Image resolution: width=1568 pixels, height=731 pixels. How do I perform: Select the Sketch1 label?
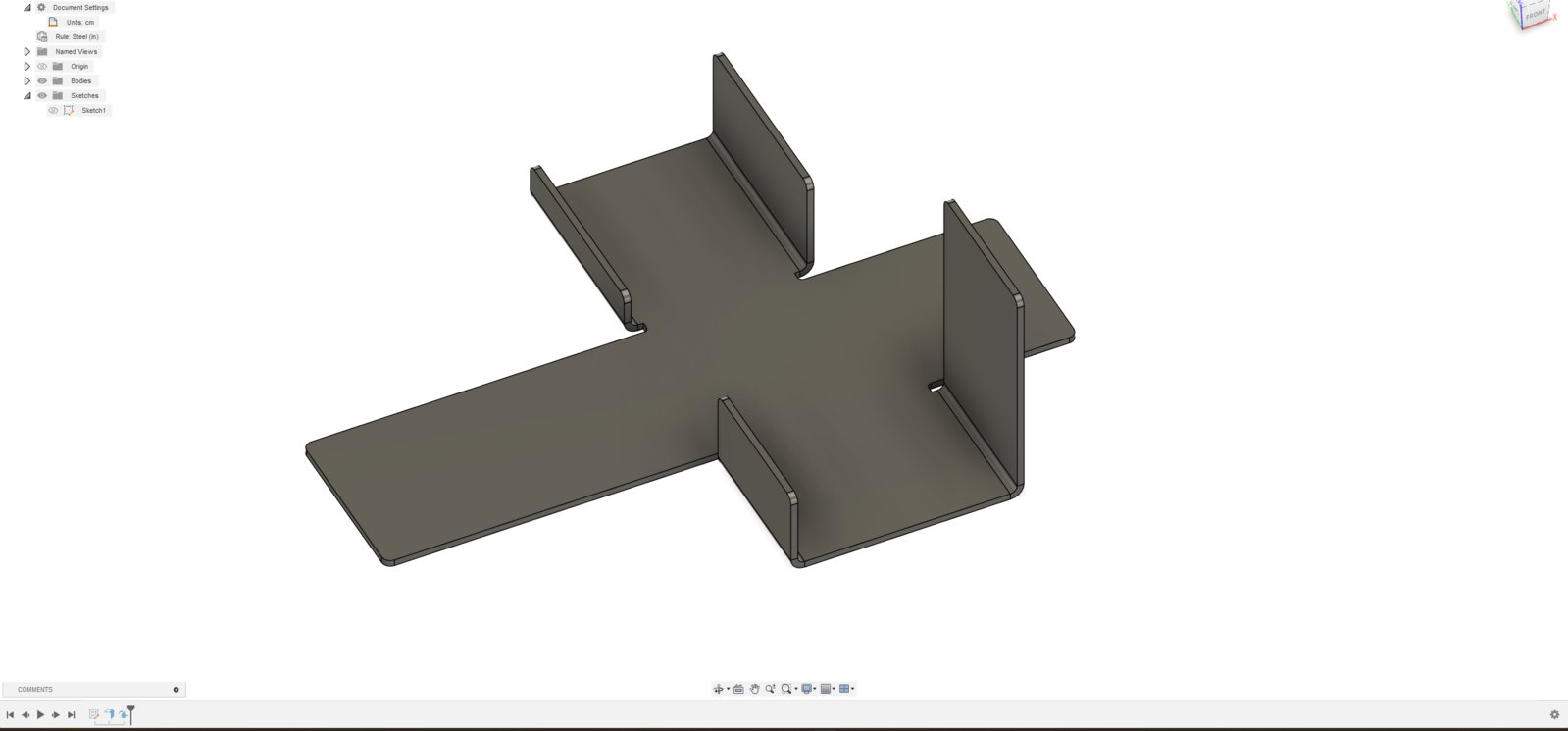click(94, 110)
